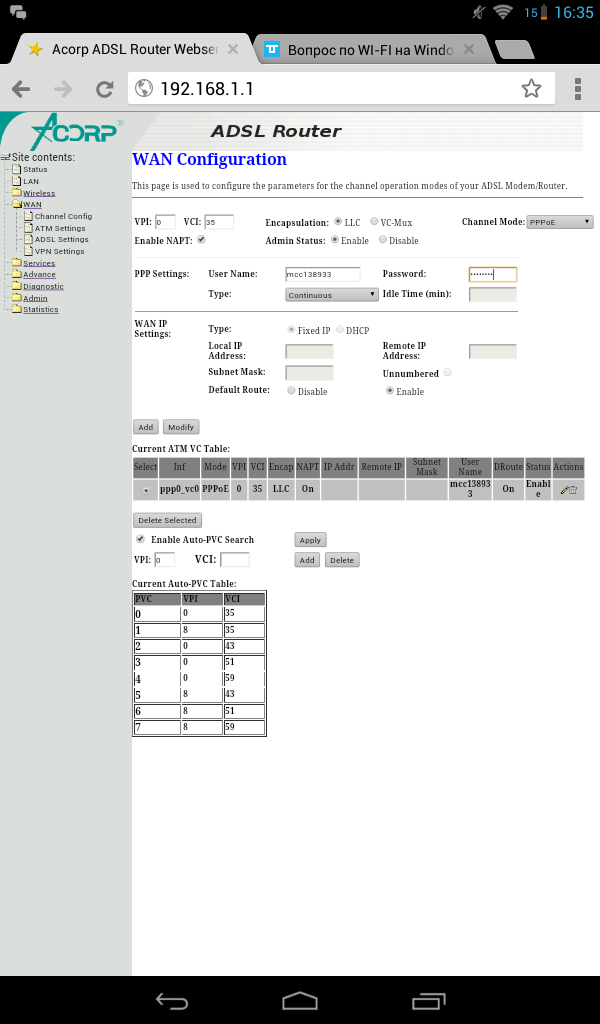Click Delete Selected button

pyautogui.click(x=167, y=520)
